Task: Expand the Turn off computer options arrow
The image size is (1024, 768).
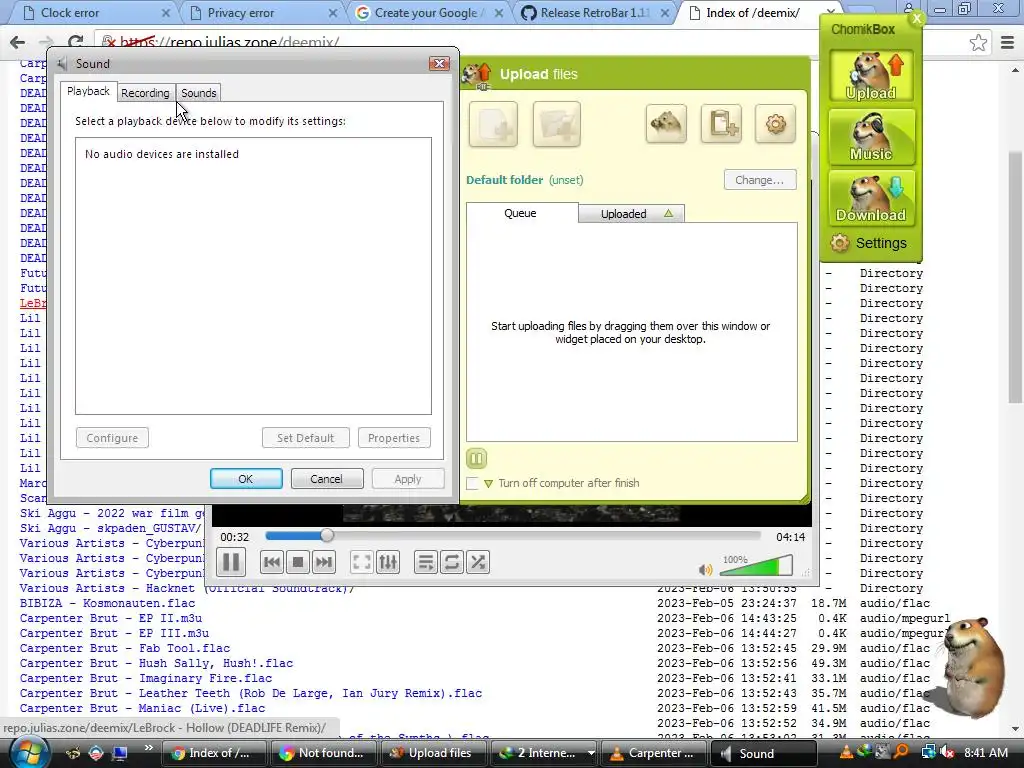Action: click(x=488, y=484)
